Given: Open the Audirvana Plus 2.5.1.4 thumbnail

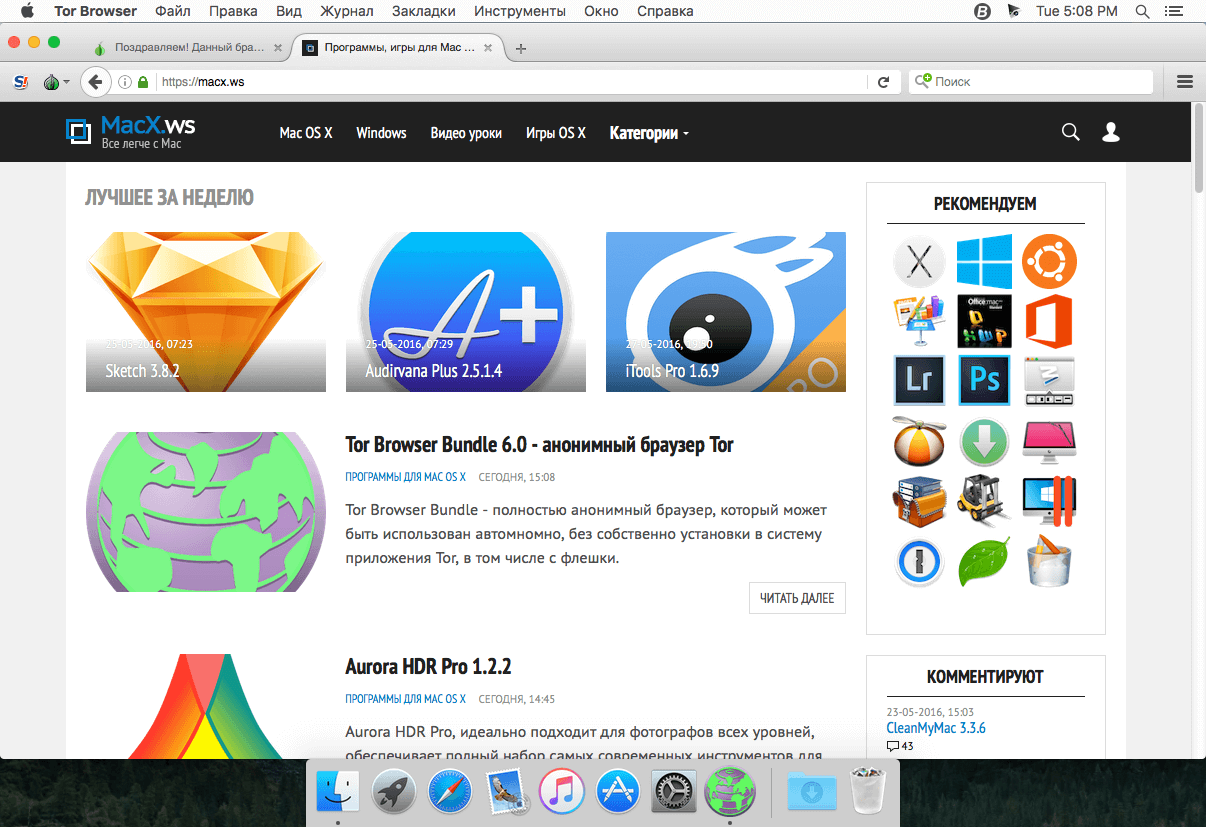Looking at the screenshot, I should pos(466,312).
